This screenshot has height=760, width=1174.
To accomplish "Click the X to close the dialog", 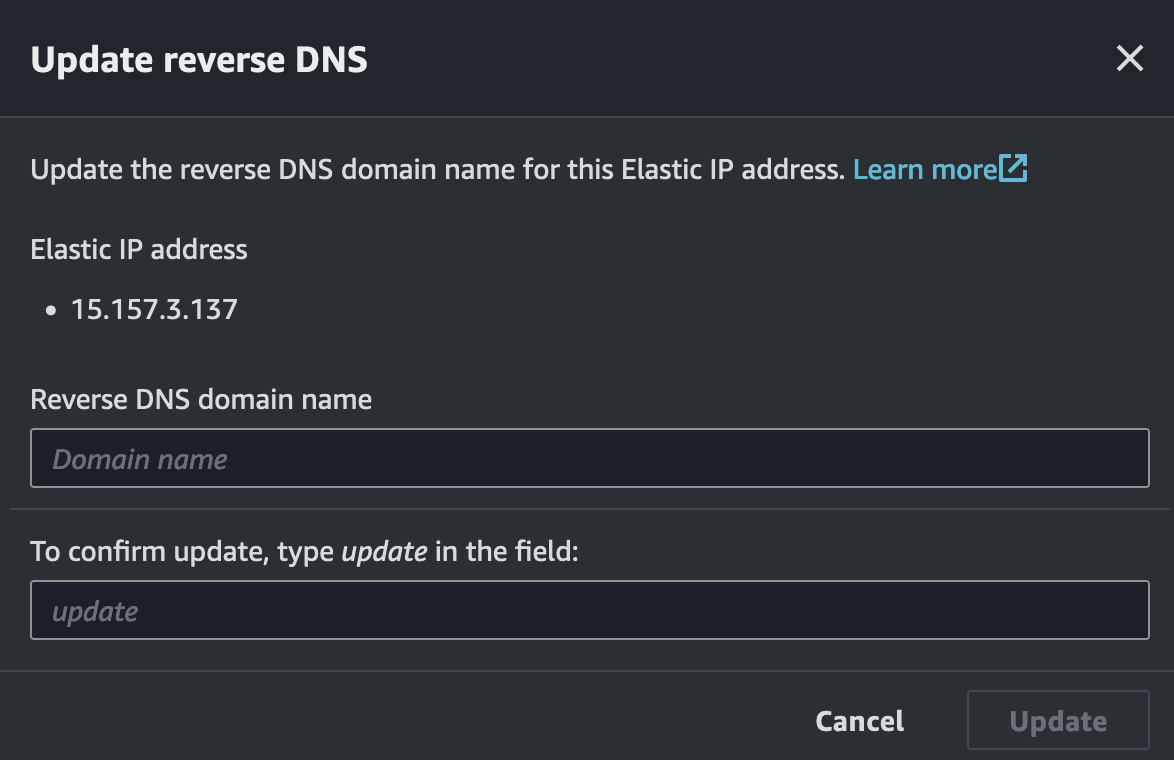I will pyautogui.click(x=1129, y=58).
